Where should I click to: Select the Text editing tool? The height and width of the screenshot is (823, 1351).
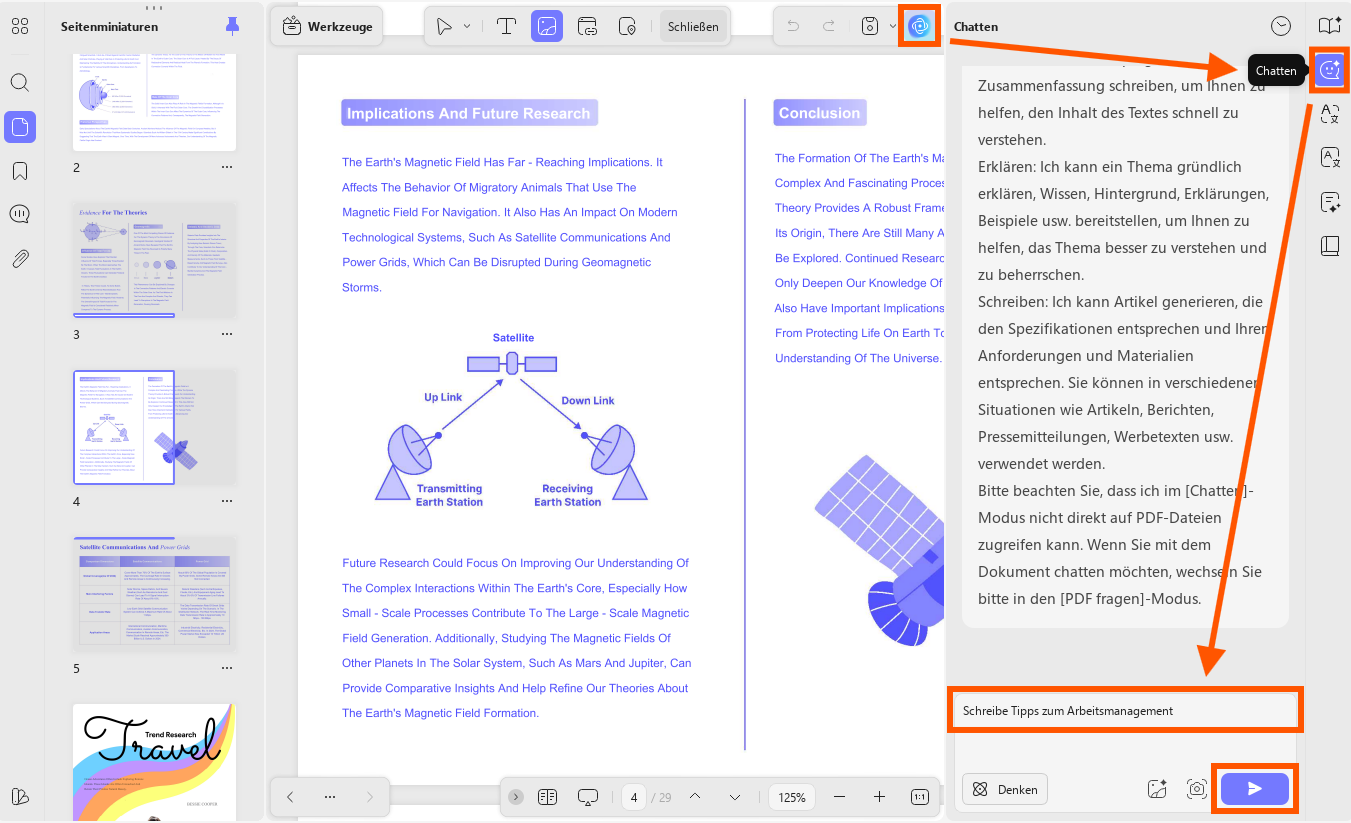(x=506, y=27)
